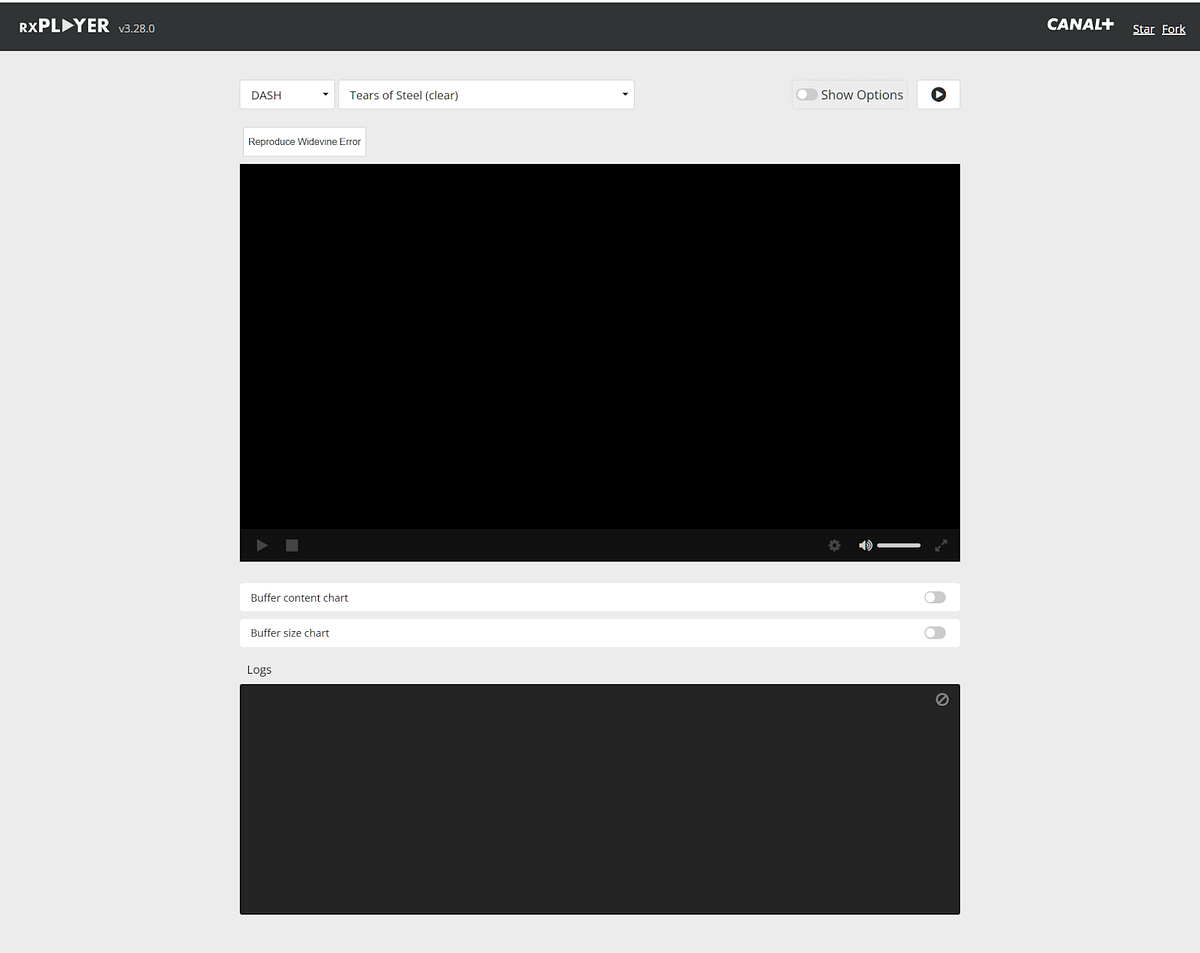Start playback using the player play icon
Image resolution: width=1200 pixels, height=953 pixels.
pyautogui.click(x=261, y=545)
